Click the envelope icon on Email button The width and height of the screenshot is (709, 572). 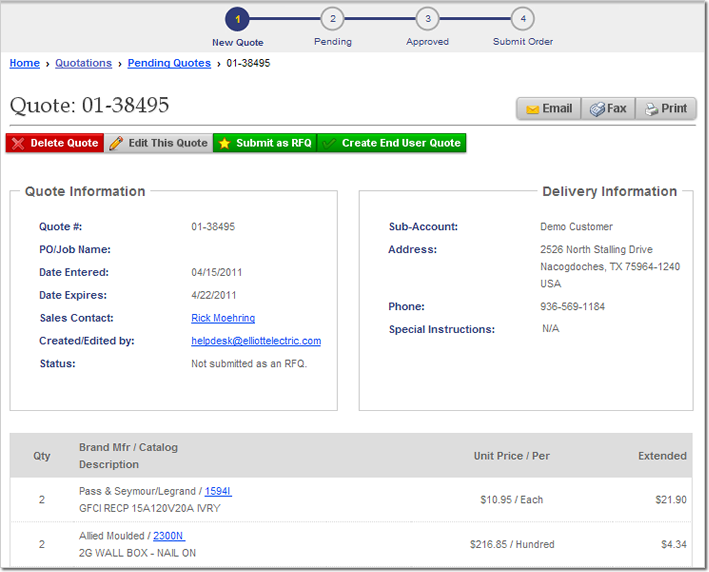coord(533,109)
